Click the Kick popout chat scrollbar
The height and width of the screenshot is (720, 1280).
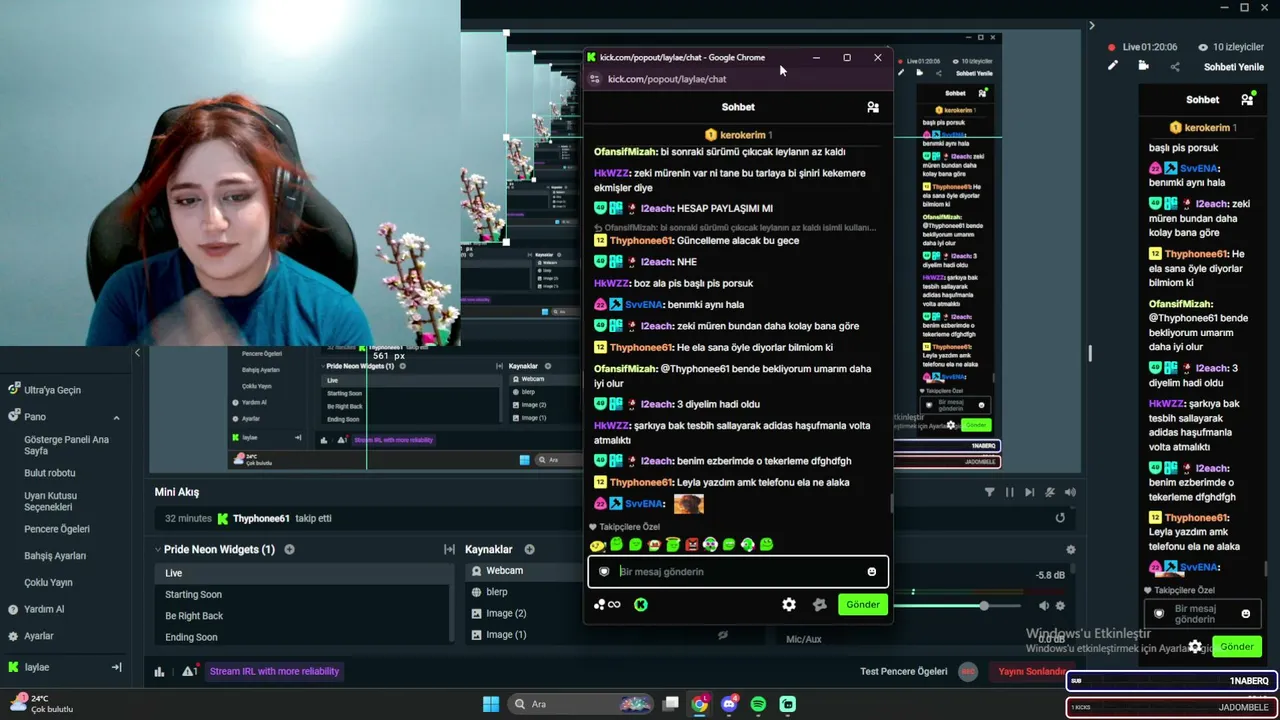click(892, 502)
